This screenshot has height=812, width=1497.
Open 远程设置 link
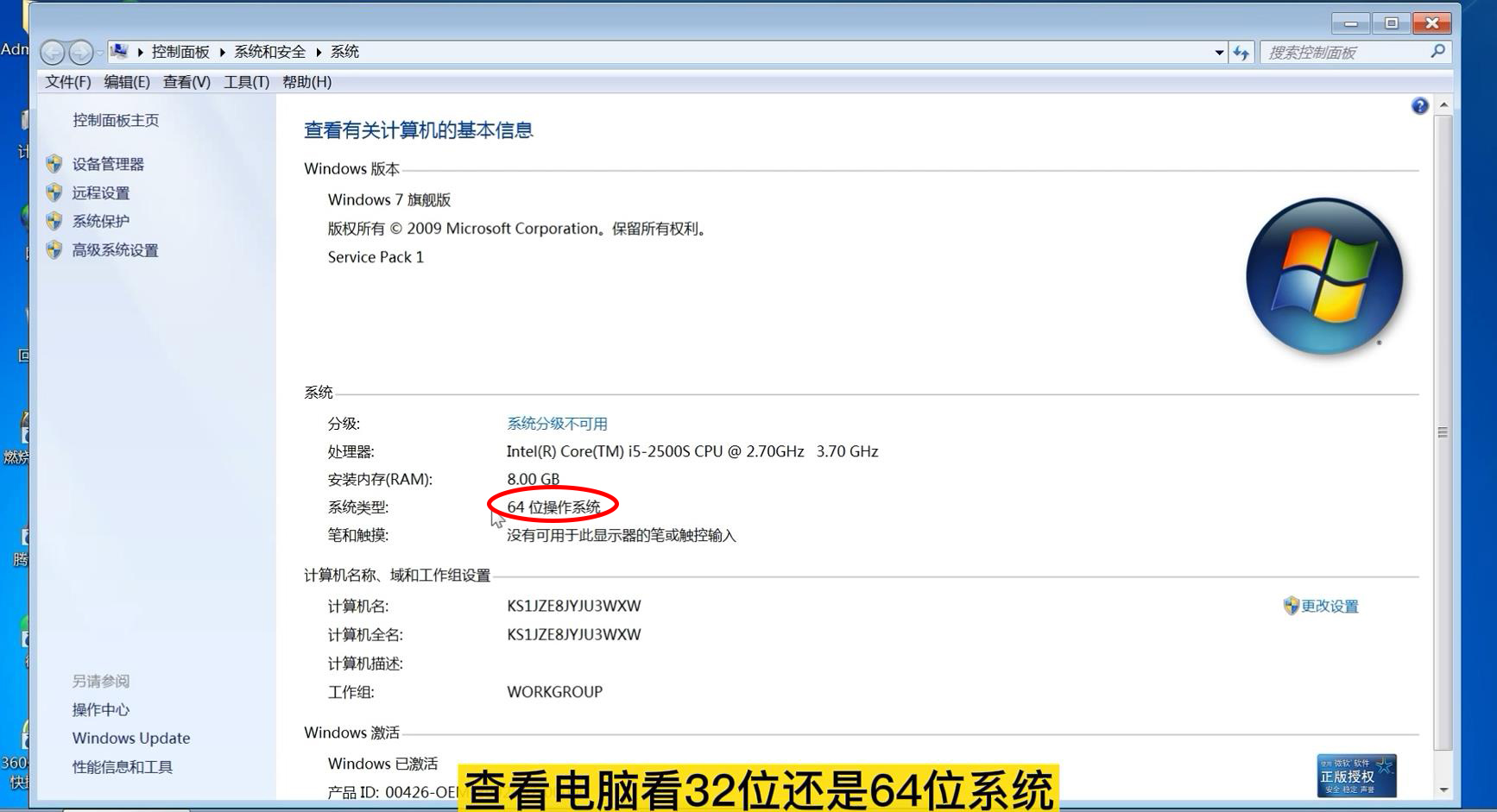click(x=101, y=192)
